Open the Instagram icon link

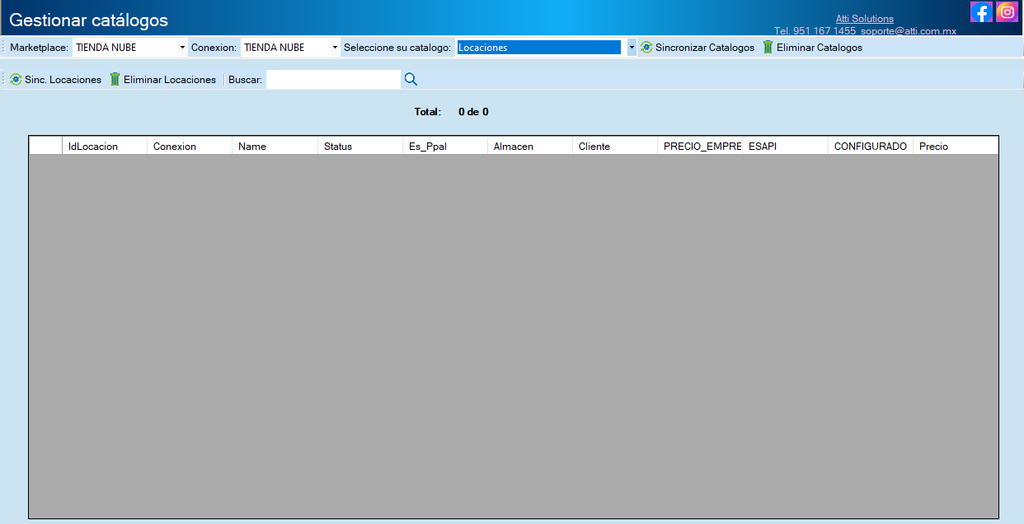point(1007,12)
